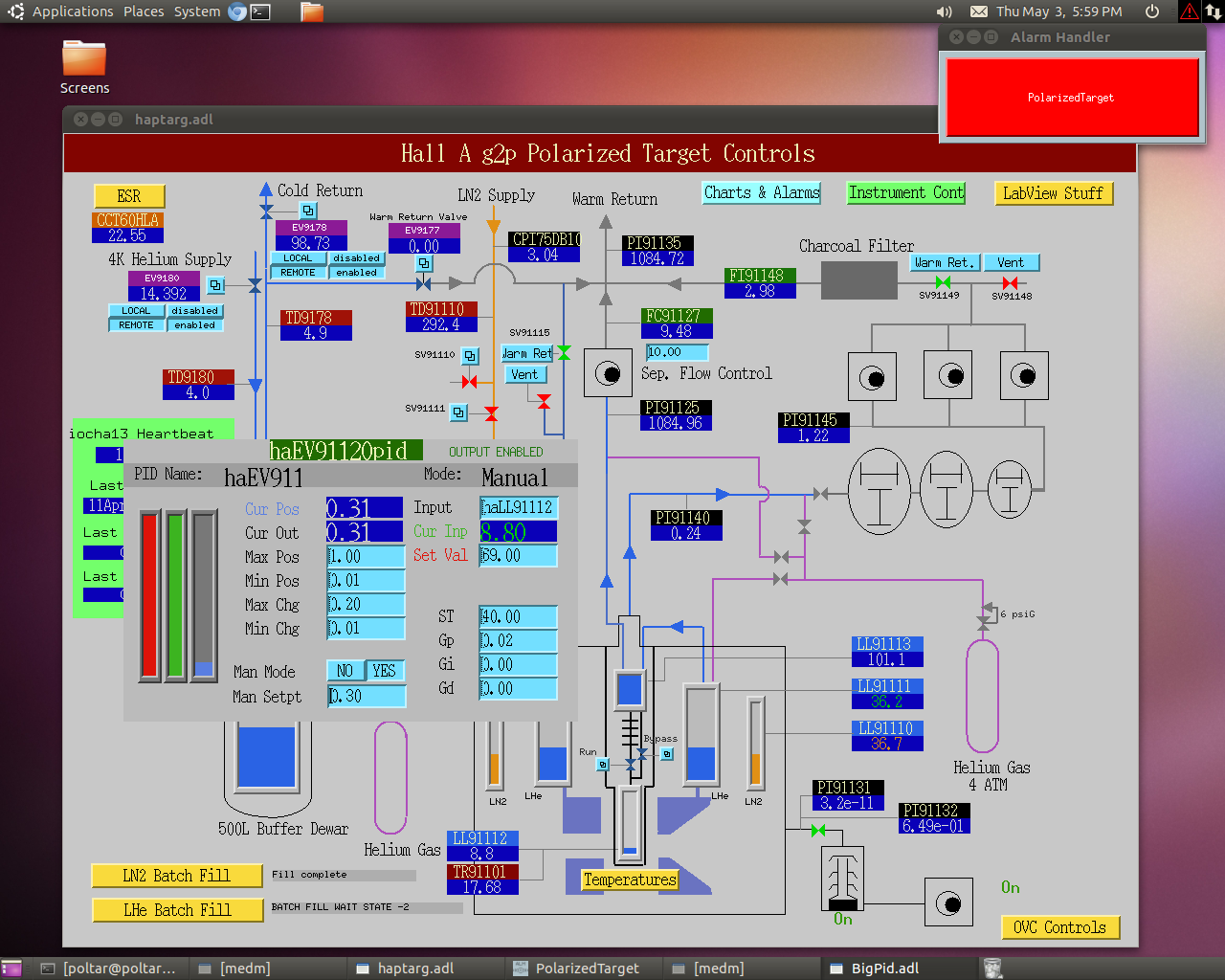The width and height of the screenshot is (1225, 980).
Task: Set EV9180 to REMOTE mode
Action: (136, 325)
